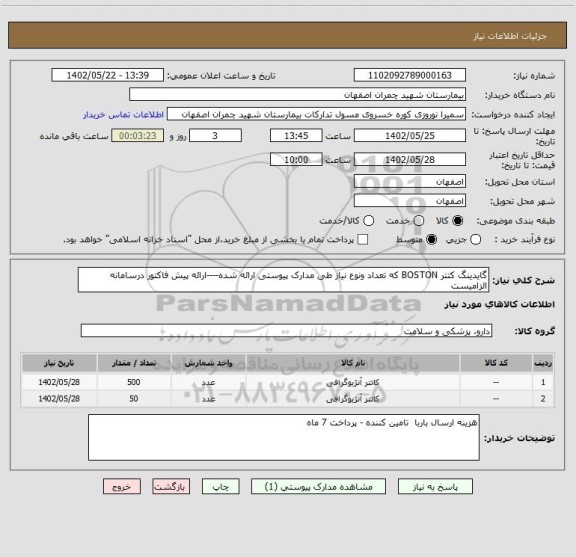Click the announcement date field 1402/05/22 - 13:39
576x557 pixels.
(x=108, y=75)
